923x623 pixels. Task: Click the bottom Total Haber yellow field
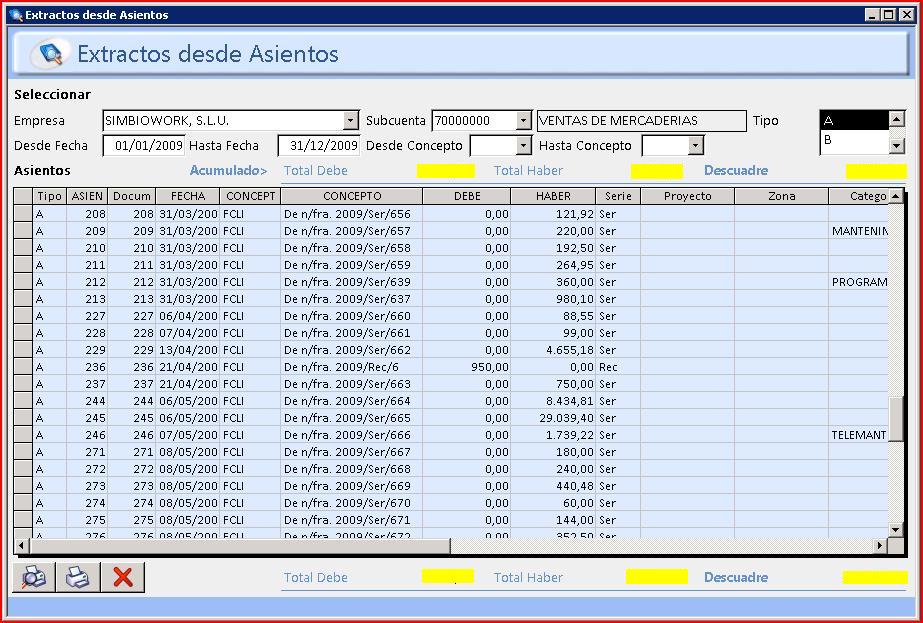pyautogui.click(x=656, y=576)
